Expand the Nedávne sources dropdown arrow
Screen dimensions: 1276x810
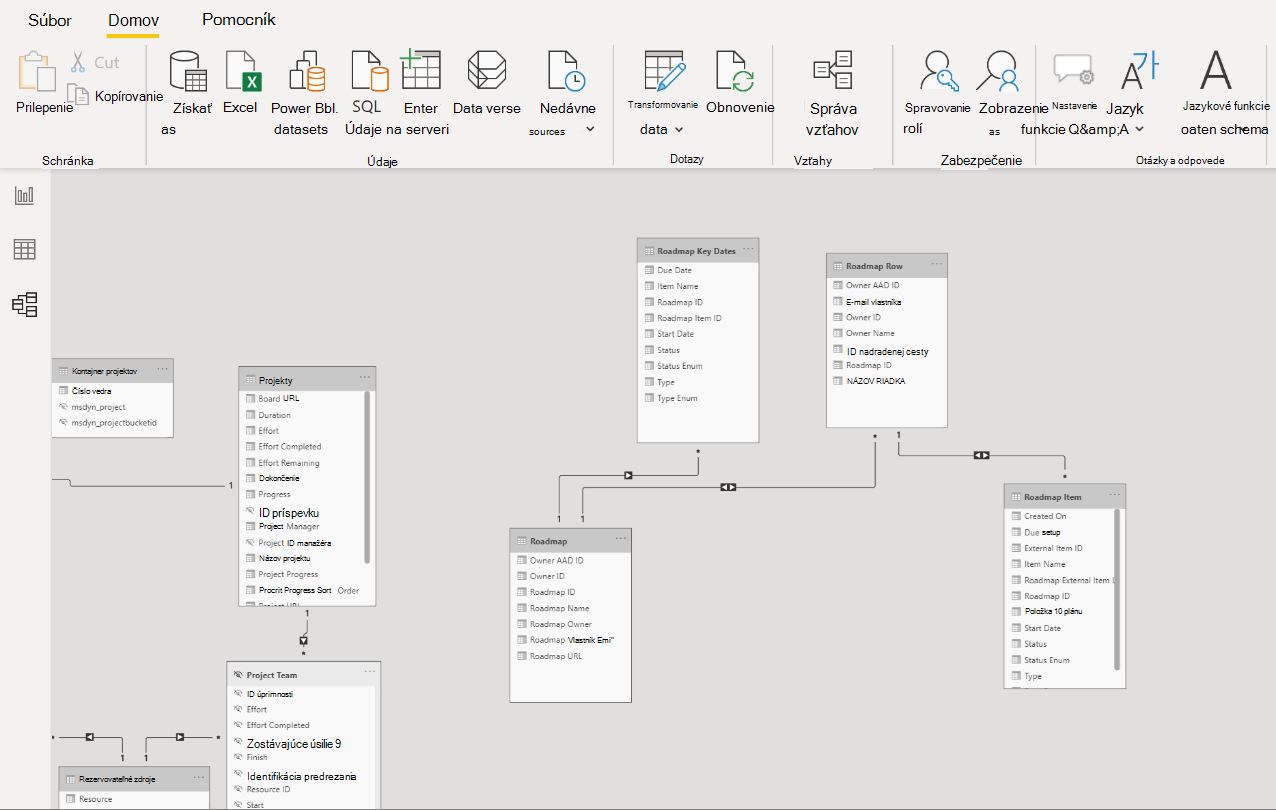pyautogui.click(x=590, y=129)
